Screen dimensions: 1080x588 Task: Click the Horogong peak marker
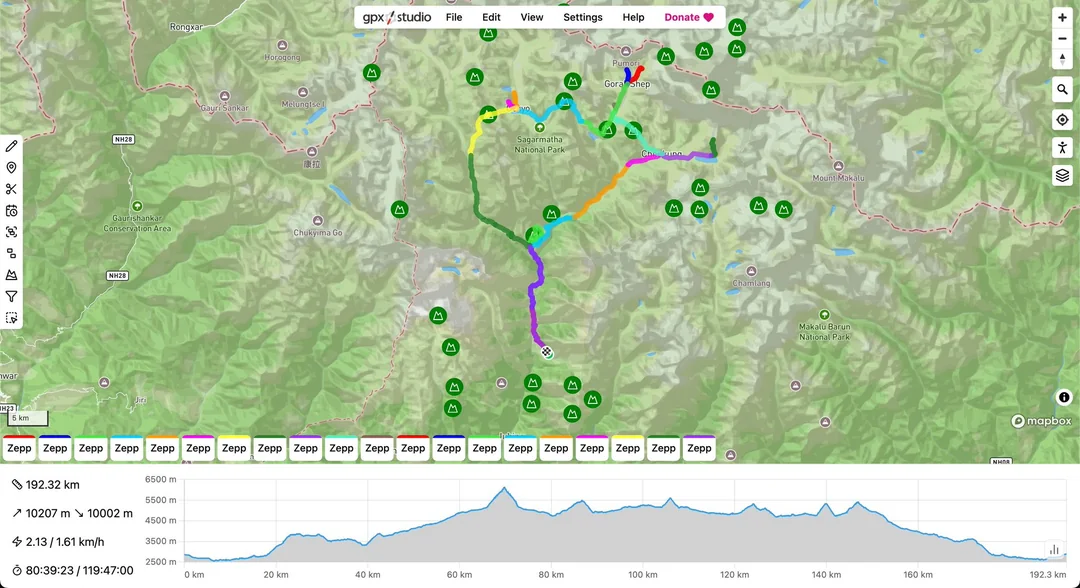click(282, 45)
